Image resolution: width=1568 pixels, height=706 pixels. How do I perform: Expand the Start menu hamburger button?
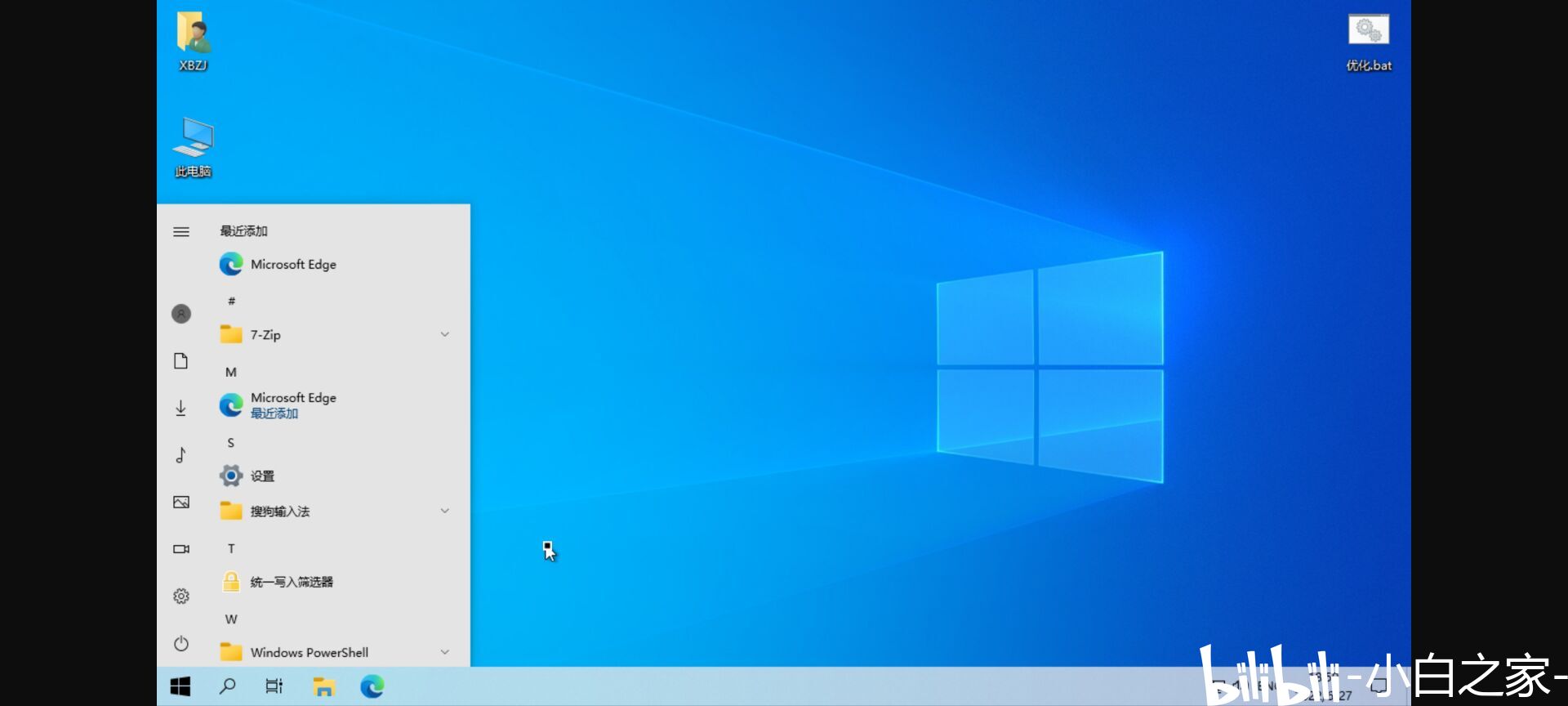(x=181, y=232)
